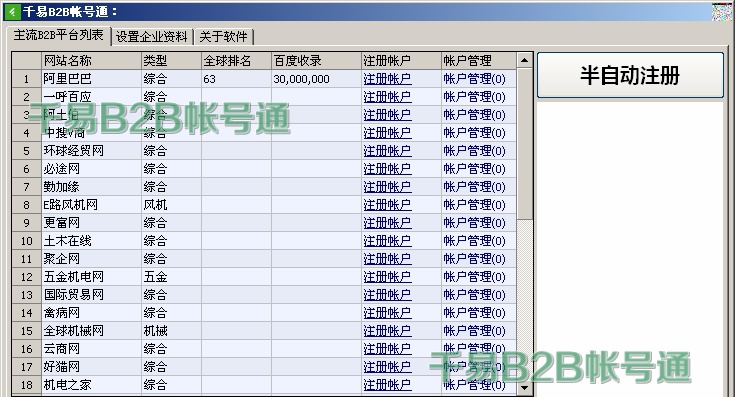Select the 勤加缘 site name cell
The image size is (735, 397).
(x=91, y=187)
